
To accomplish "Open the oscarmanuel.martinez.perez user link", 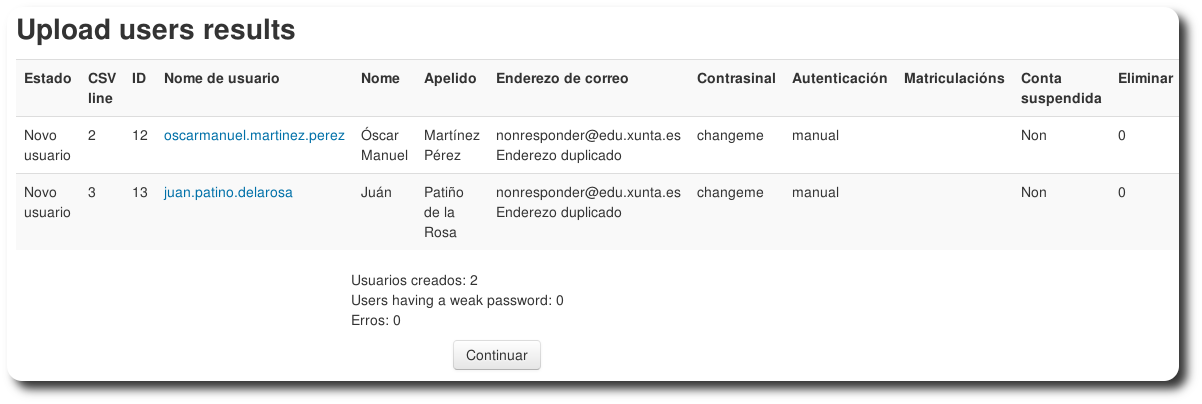I will point(254,135).
